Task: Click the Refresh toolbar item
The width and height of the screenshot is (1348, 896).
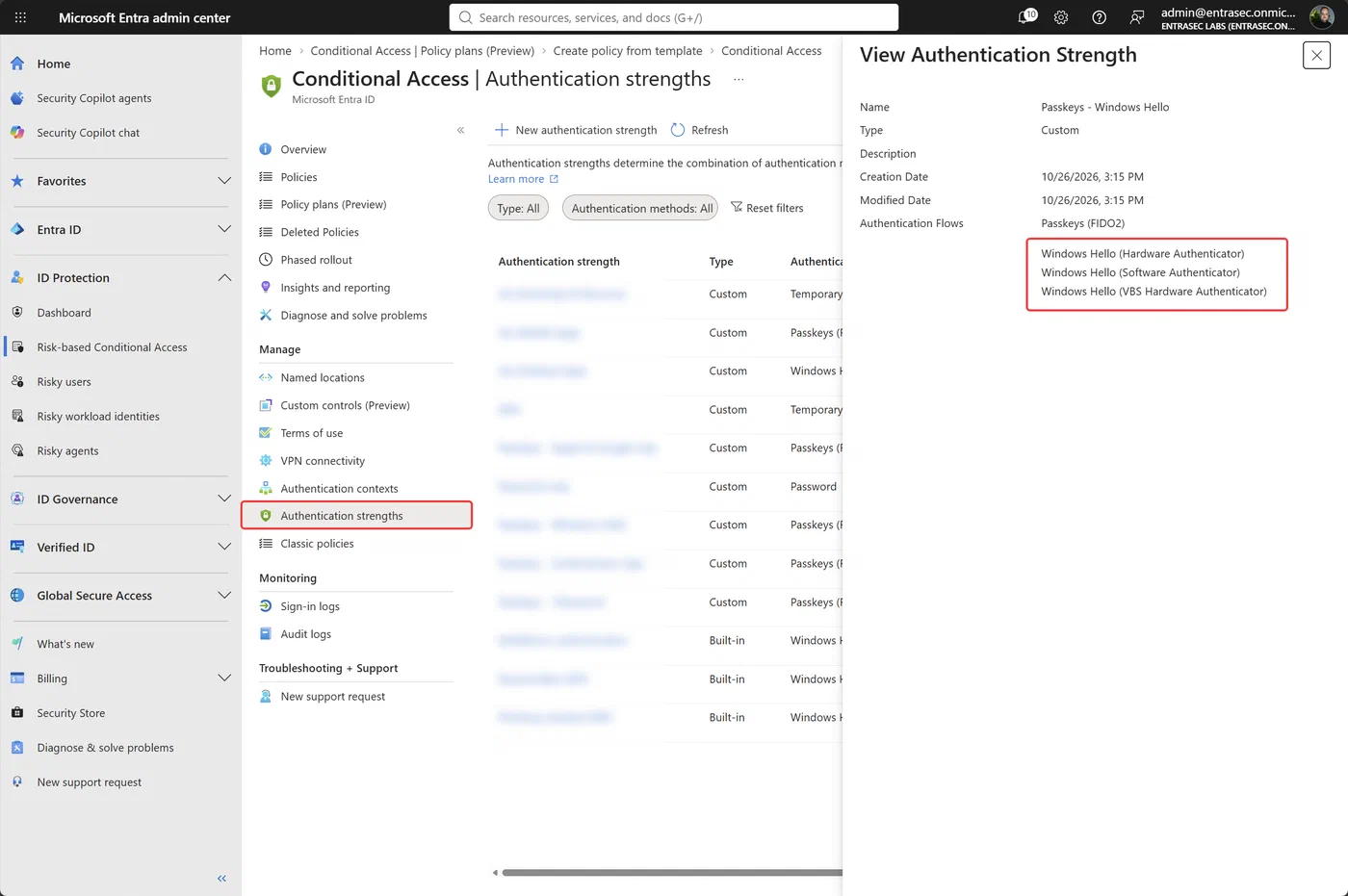Action: [x=699, y=130]
